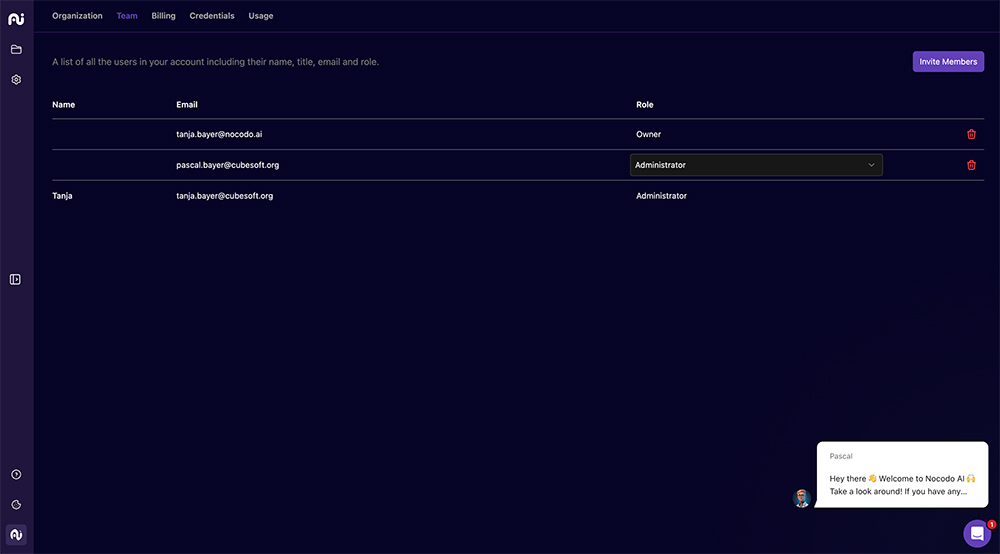
Task: Select email tanja.bayer@nocodo.ai
Action: click(219, 135)
